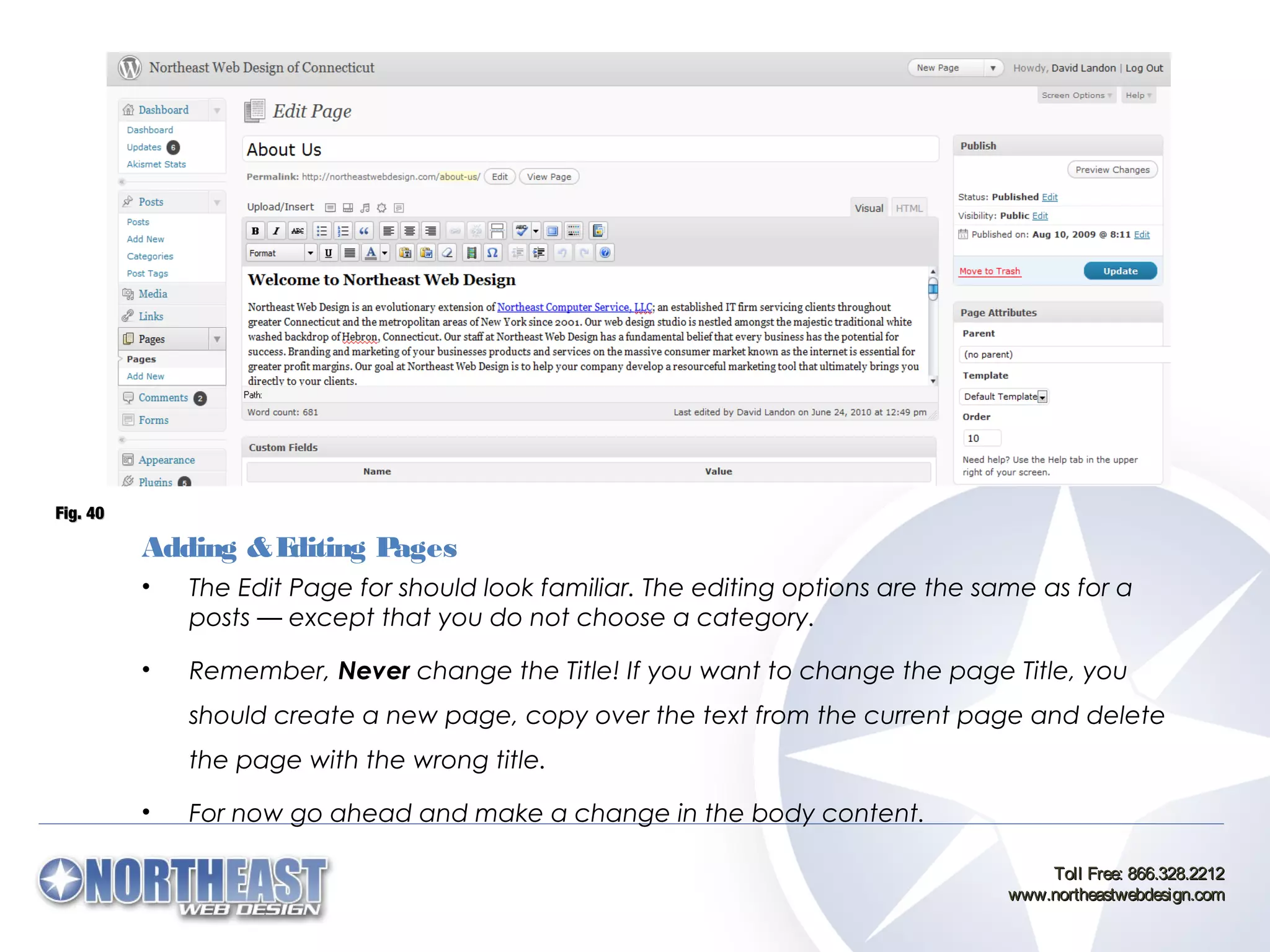Insert an ordered numbered list
Image resolution: width=1270 pixels, height=952 pixels.
click(342, 231)
